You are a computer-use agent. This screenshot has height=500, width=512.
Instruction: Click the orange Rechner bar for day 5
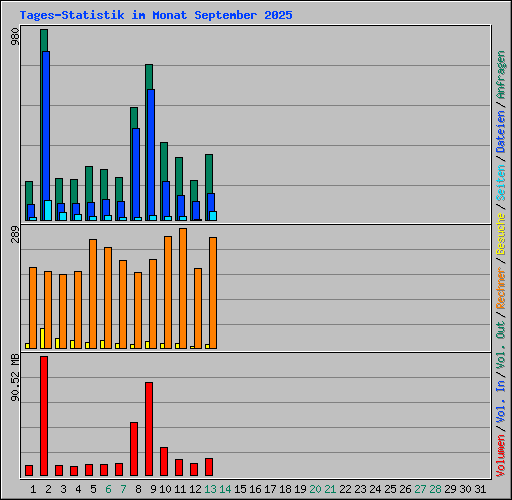[x=93, y=294]
